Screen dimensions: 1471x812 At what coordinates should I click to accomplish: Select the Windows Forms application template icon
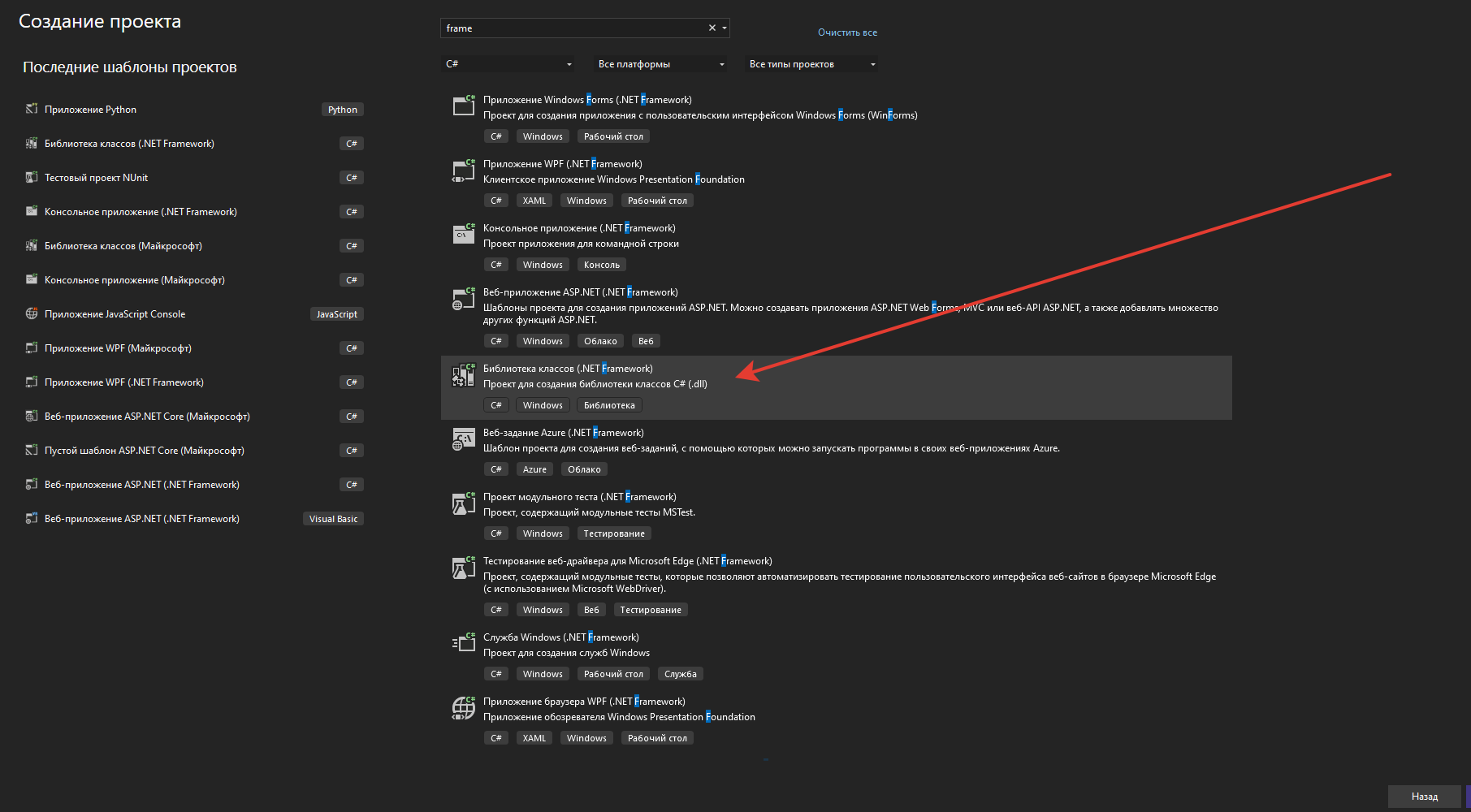[463, 106]
